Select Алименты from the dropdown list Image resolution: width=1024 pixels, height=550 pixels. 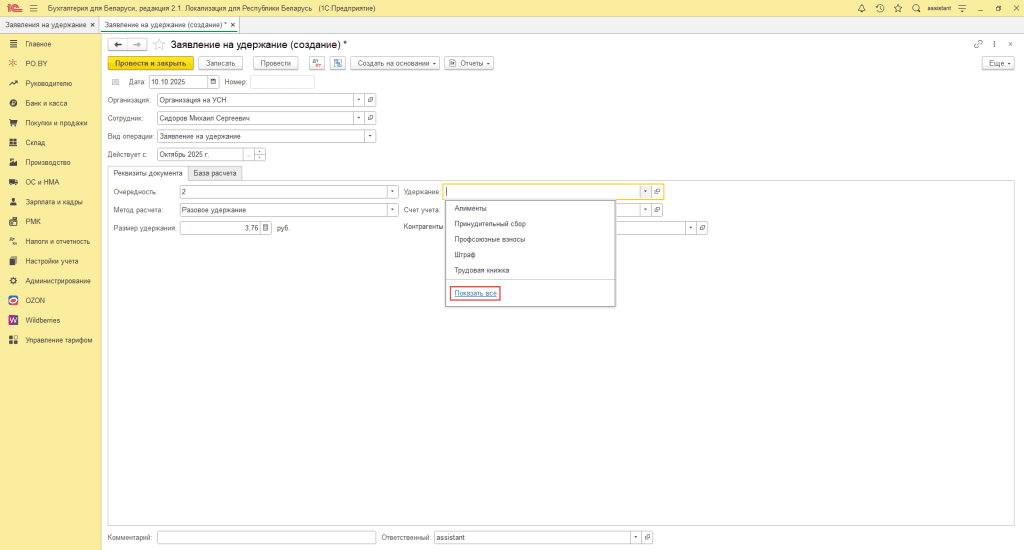pos(470,208)
